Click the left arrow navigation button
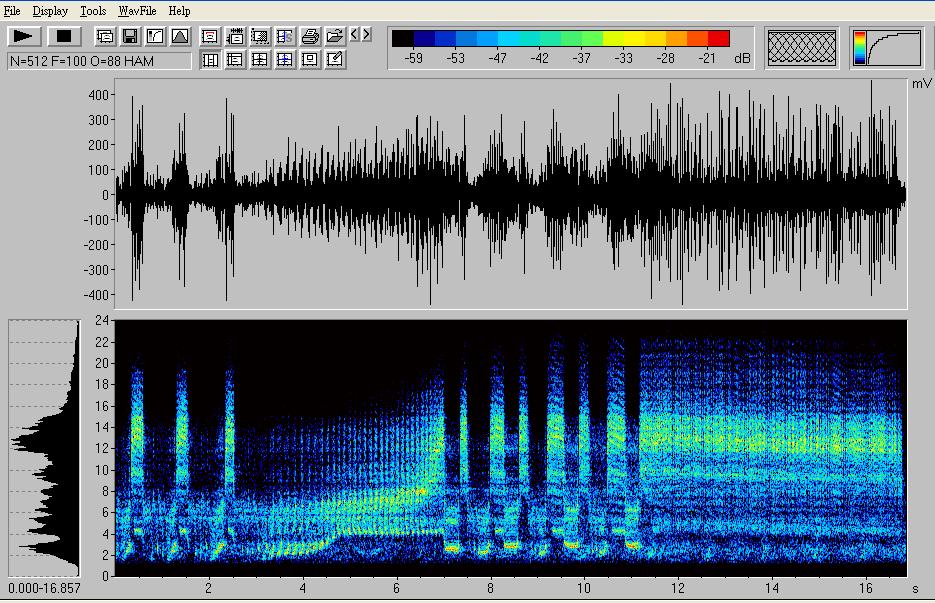Viewport: 935px width, 603px height. click(354, 35)
